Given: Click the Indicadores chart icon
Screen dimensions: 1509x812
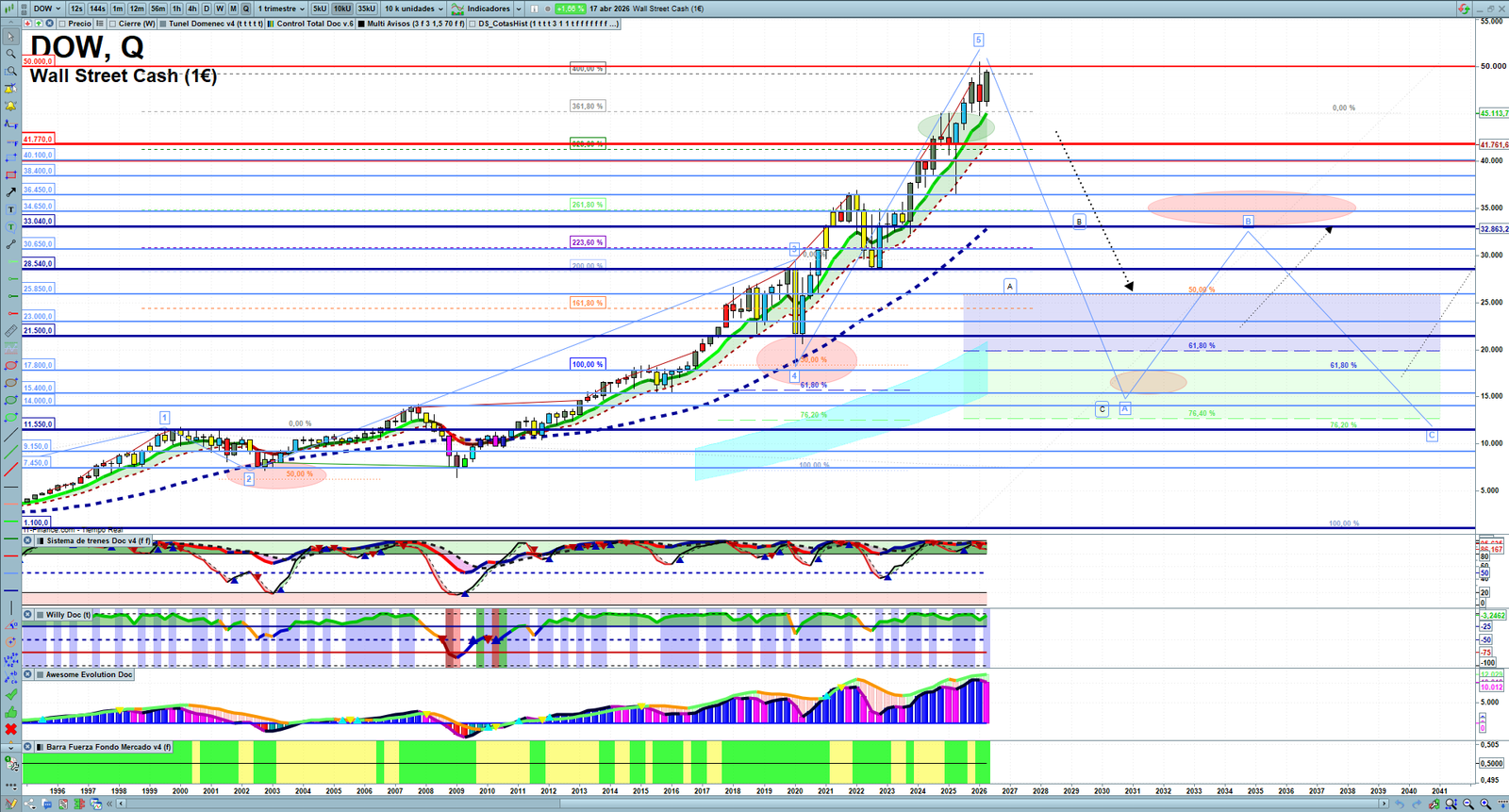Looking at the screenshot, I should 457,8.
